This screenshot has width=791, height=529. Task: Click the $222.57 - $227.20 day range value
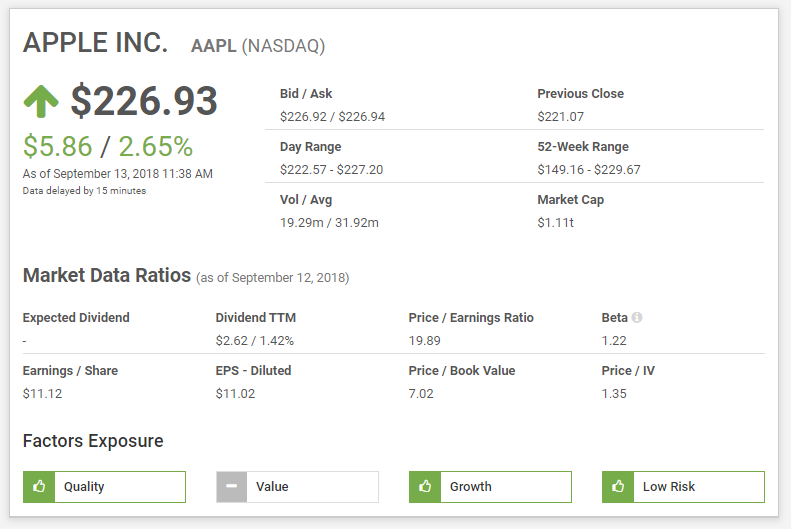pyautogui.click(x=331, y=170)
